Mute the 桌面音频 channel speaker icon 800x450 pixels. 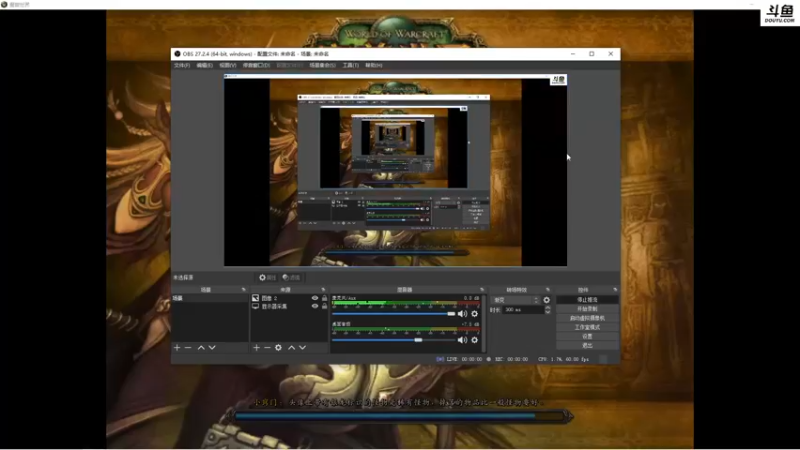pos(462,340)
